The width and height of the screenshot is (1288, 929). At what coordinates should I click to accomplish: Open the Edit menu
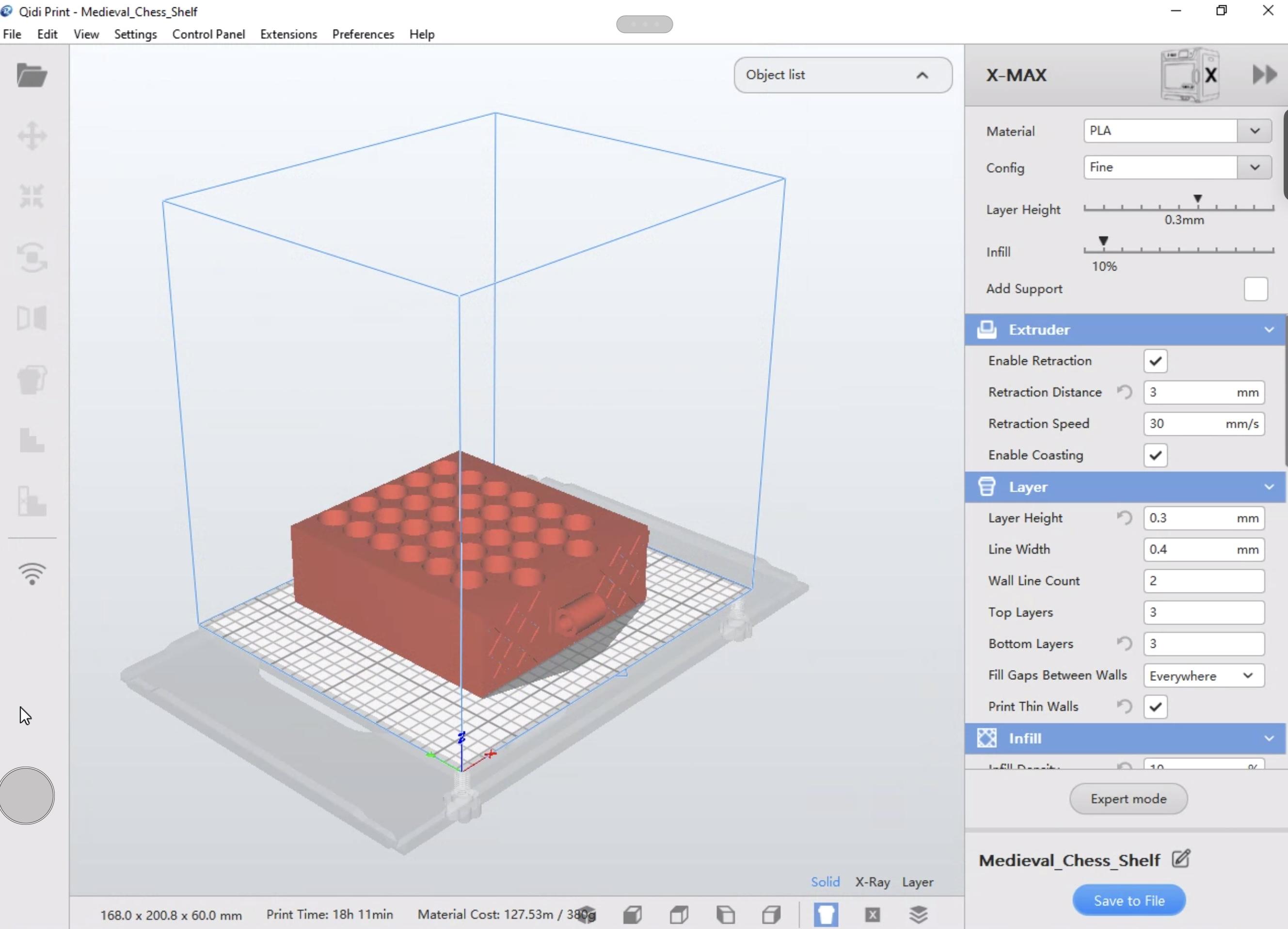(x=47, y=34)
